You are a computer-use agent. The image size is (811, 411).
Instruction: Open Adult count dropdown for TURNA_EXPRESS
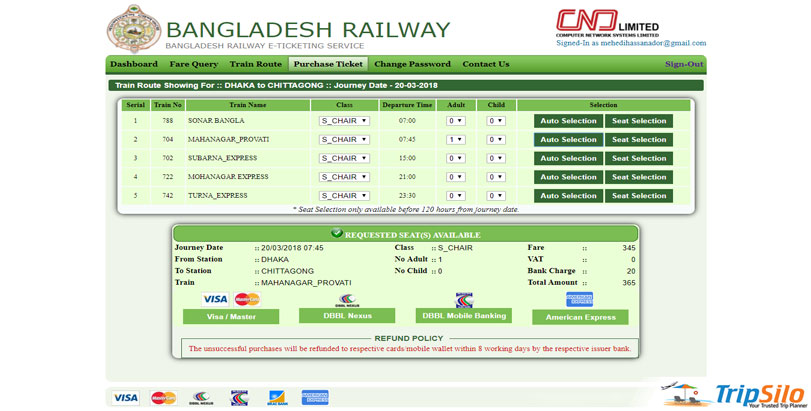456,195
